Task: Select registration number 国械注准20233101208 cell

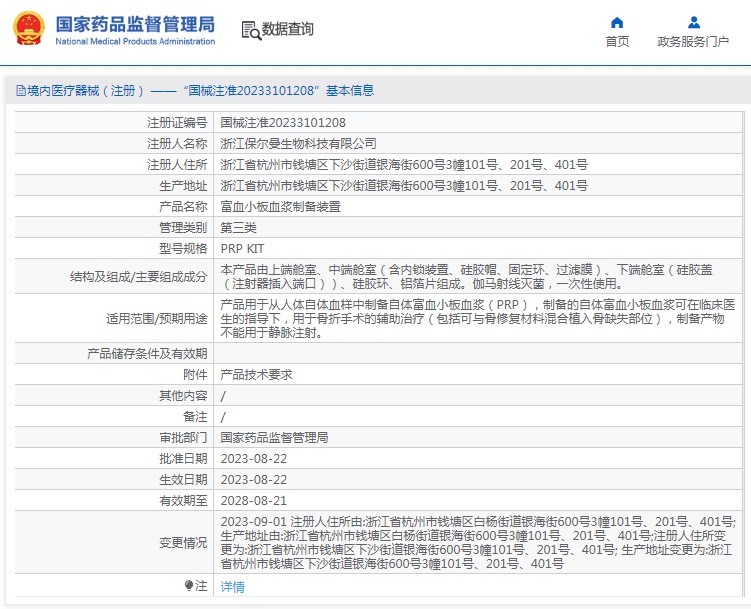Action: 283,123
